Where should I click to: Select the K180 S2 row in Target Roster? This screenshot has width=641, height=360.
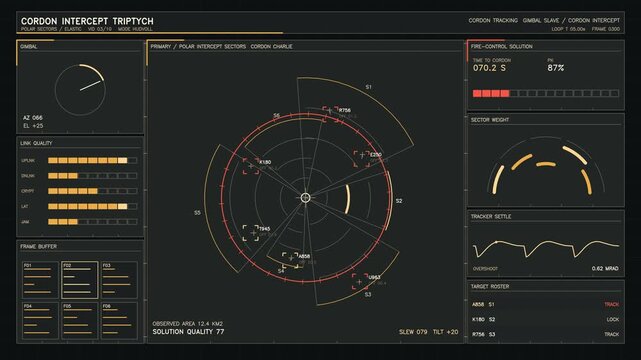(545, 320)
